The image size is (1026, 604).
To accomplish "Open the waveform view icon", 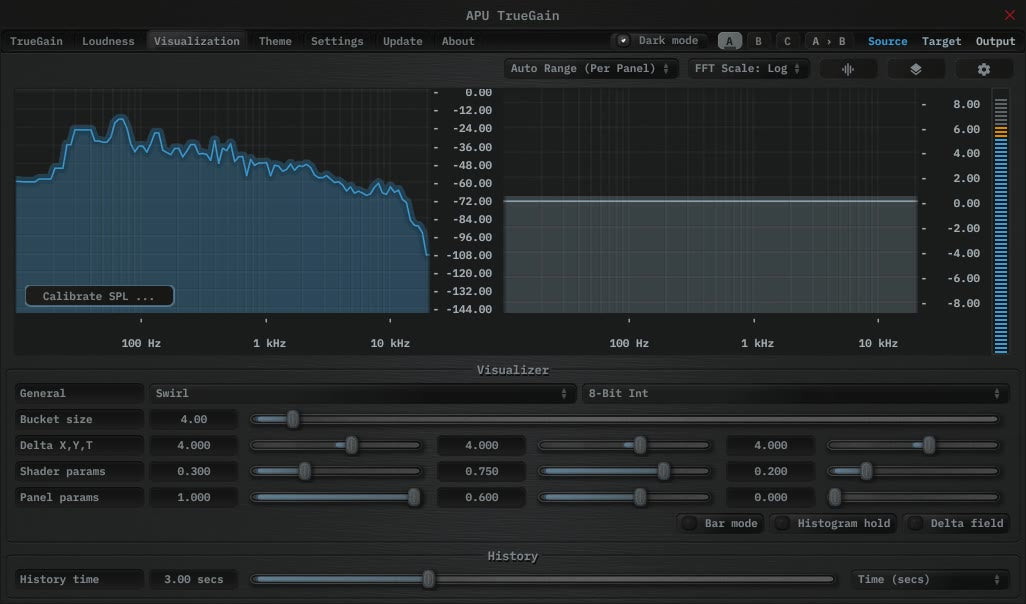I will point(848,69).
